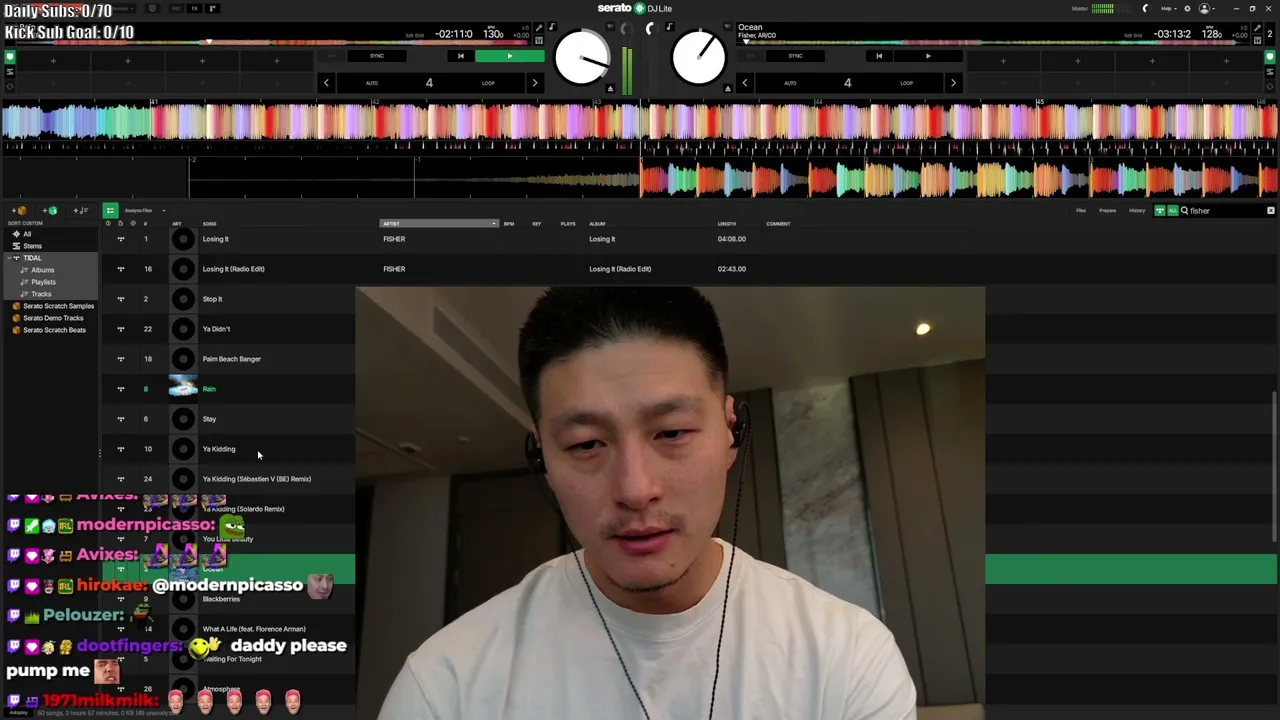Open TIDAL Tracks

pos(41,294)
